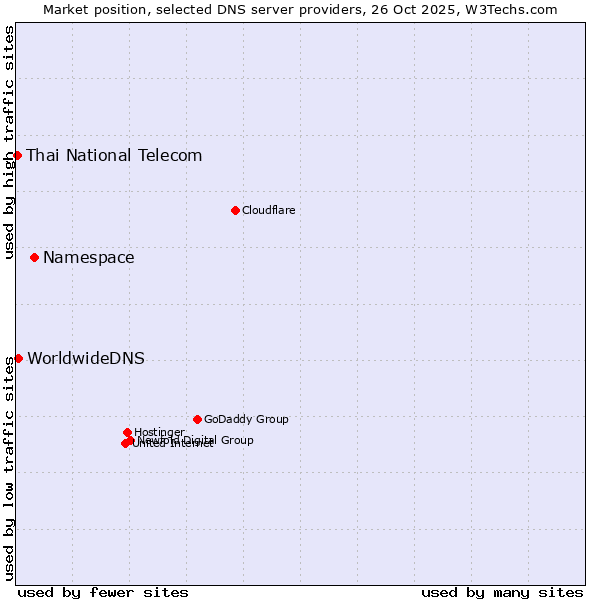
Task: Click the Thai National Telecom label
Action: pos(114,155)
